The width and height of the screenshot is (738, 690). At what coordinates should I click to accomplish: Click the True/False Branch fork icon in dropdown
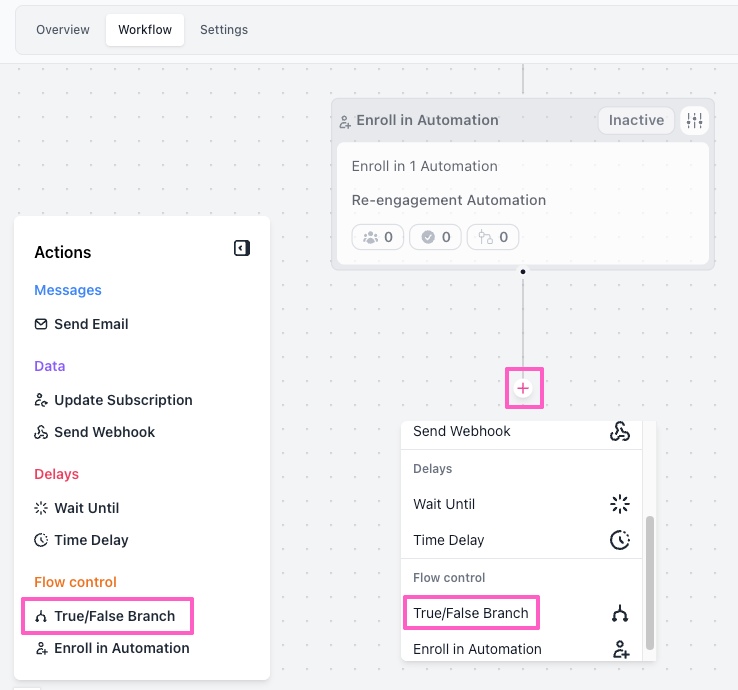pos(620,613)
